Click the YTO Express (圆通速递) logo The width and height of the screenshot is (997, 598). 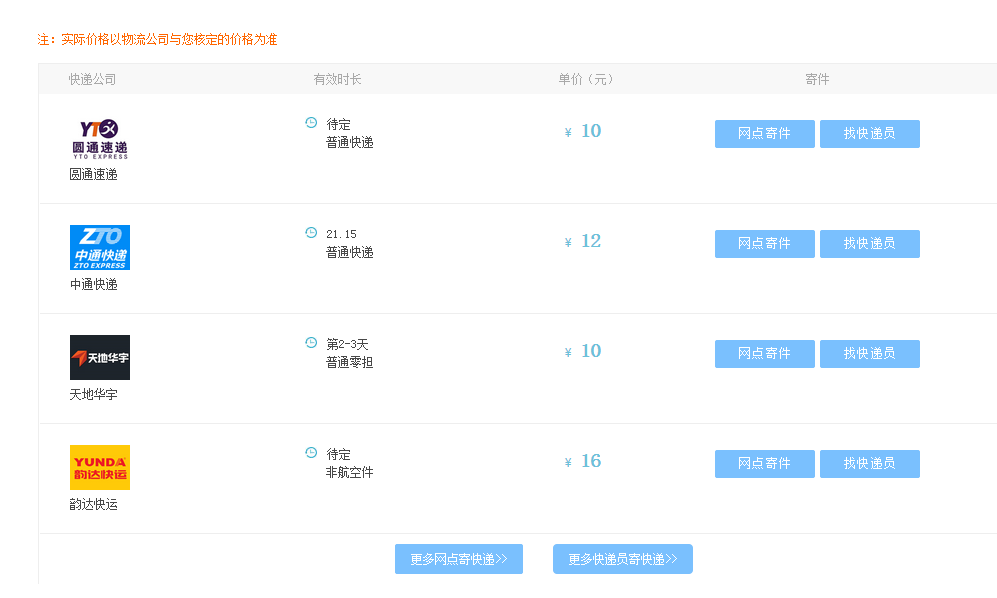(99, 138)
